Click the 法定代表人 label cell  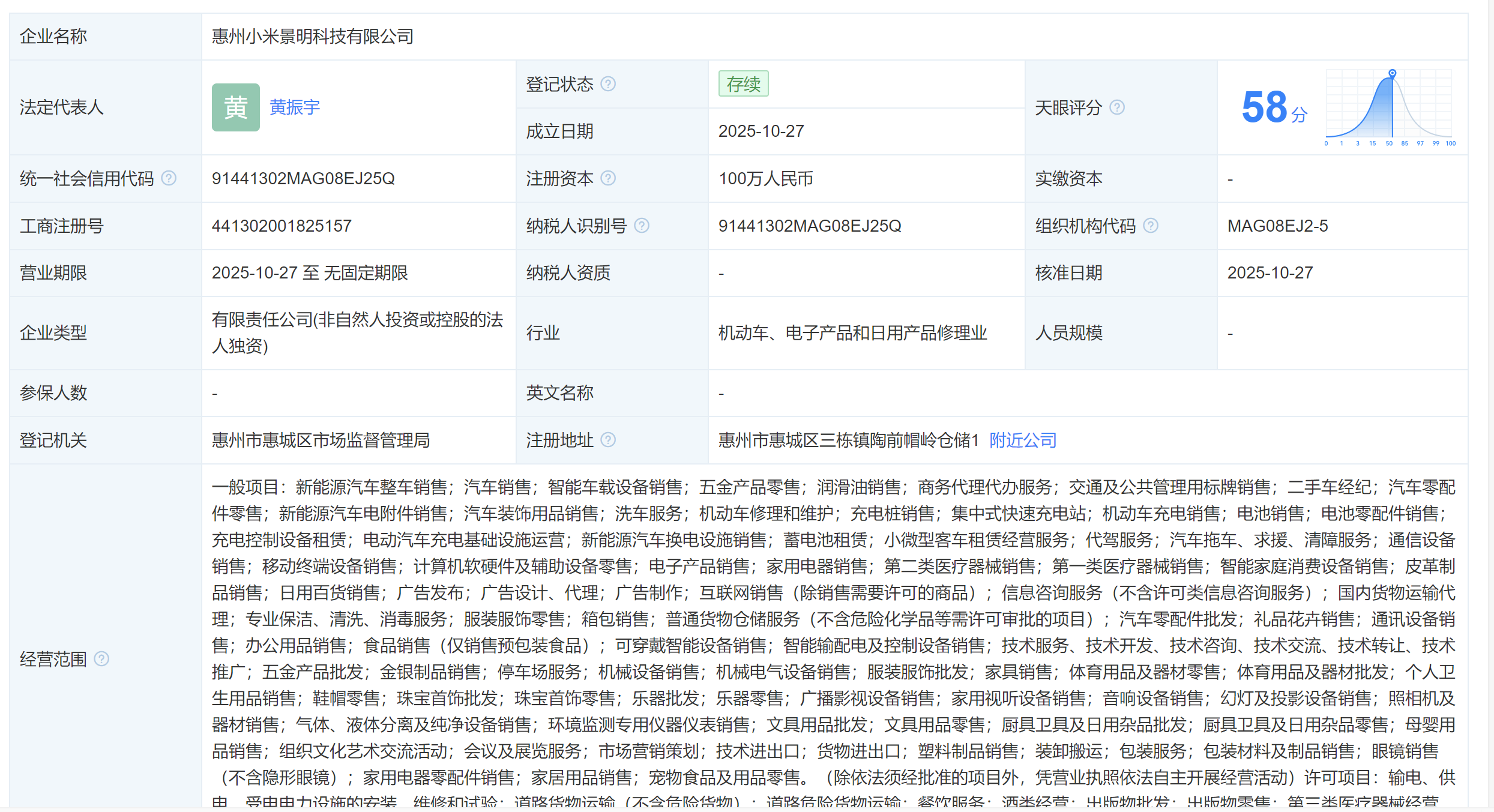point(106,107)
